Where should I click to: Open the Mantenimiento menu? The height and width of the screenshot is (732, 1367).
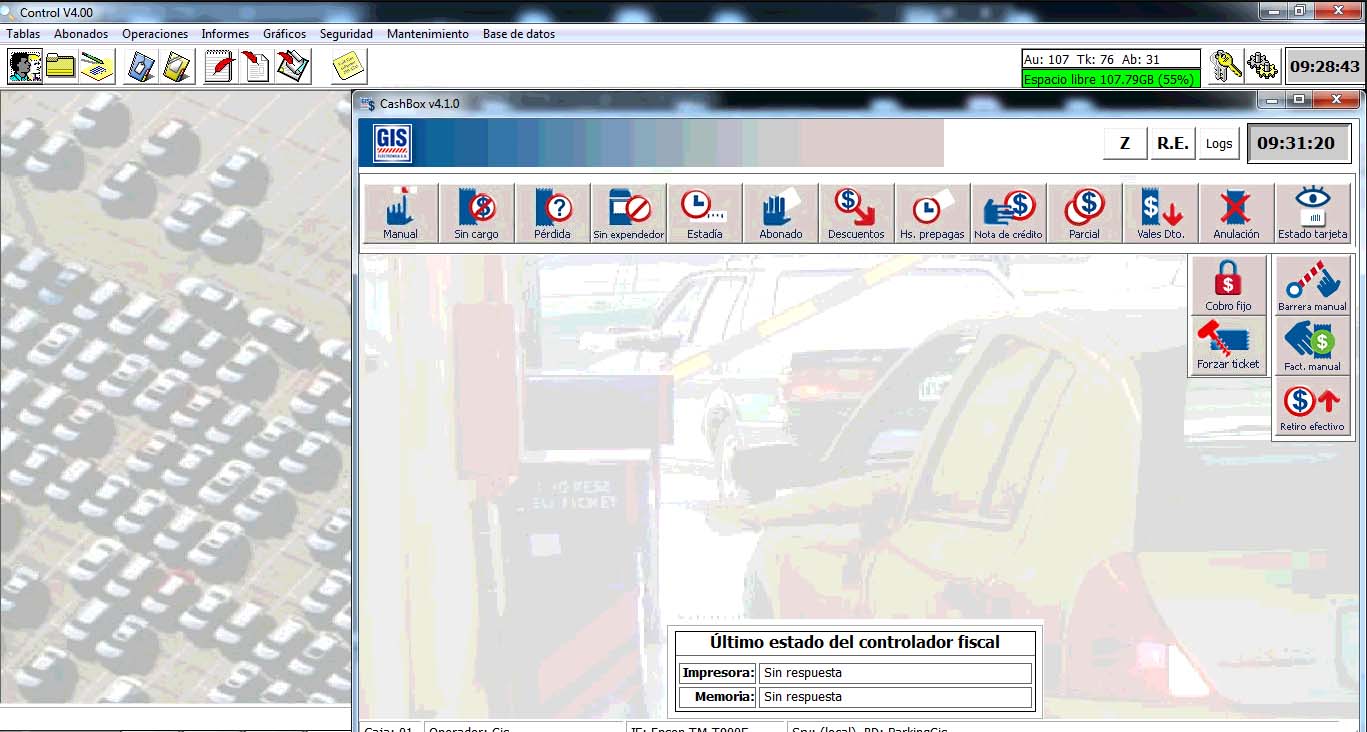[428, 34]
